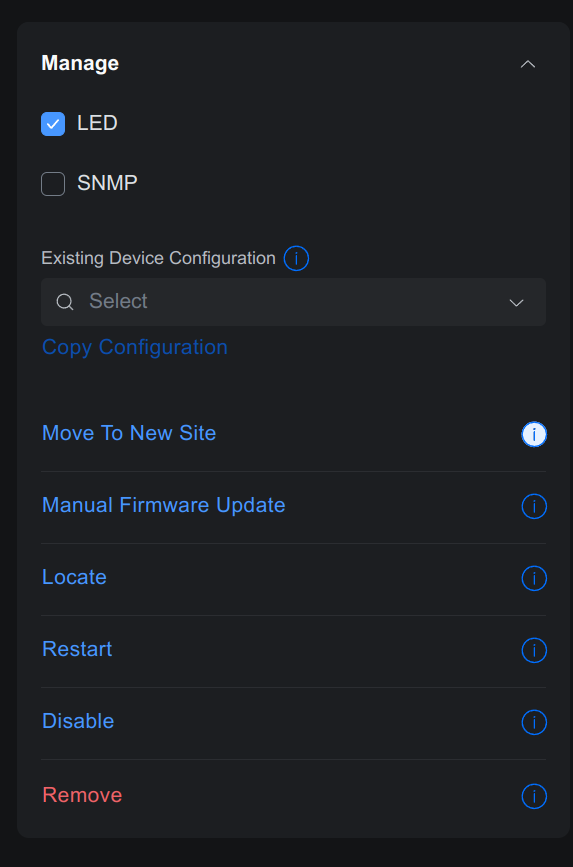Open info icon beside Existing Device Configuration
The image size is (573, 867).
point(296,258)
